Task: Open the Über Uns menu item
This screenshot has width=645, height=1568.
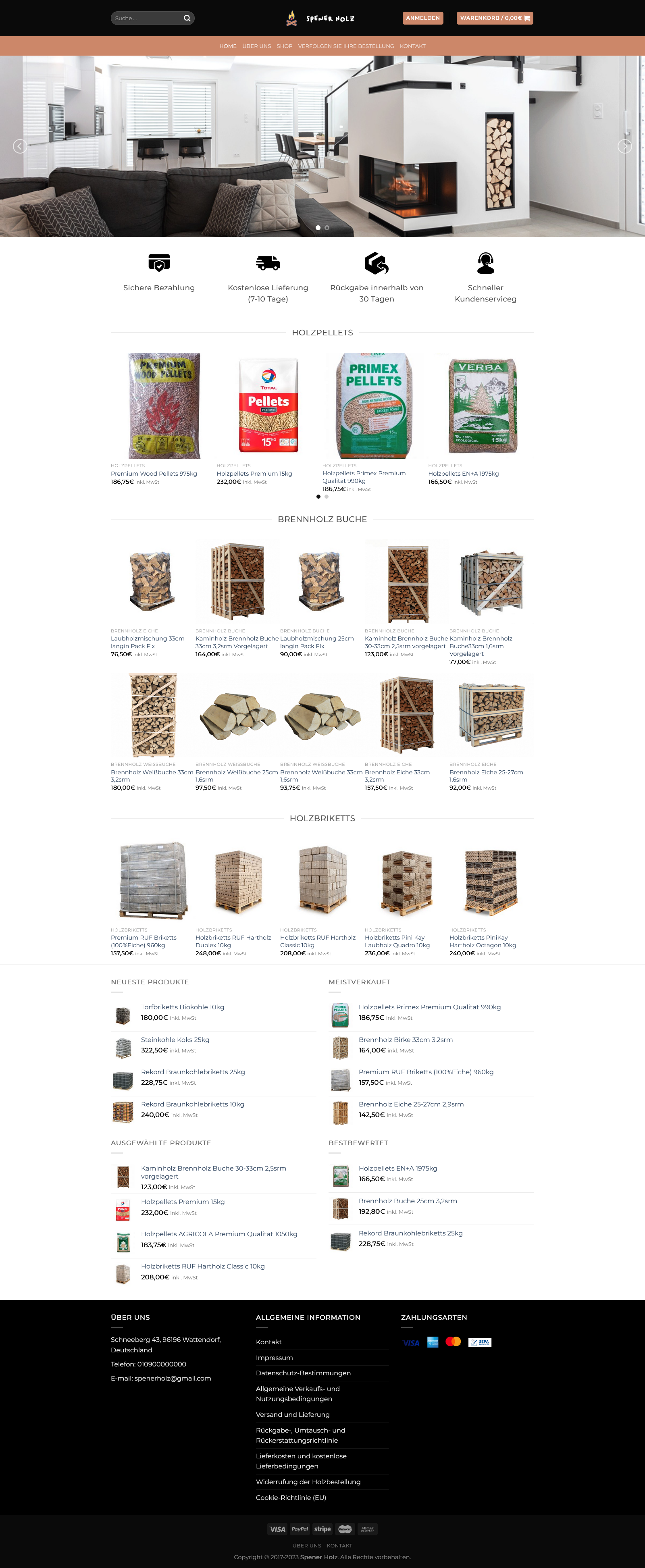Action: (257, 46)
